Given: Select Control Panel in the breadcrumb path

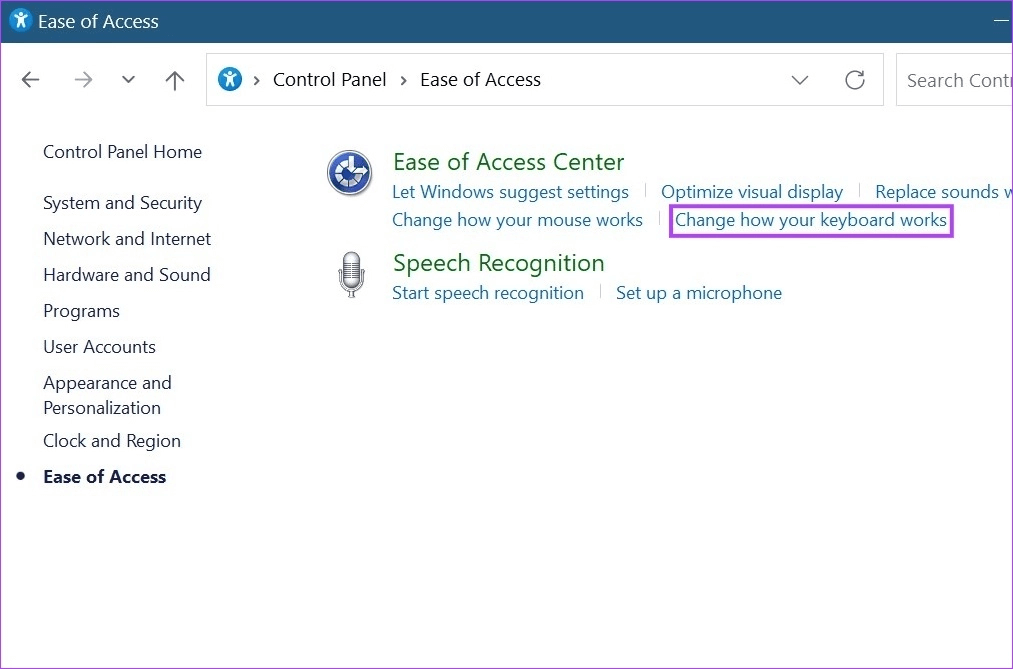Looking at the screenshot, I should click(x=329, y=79).
